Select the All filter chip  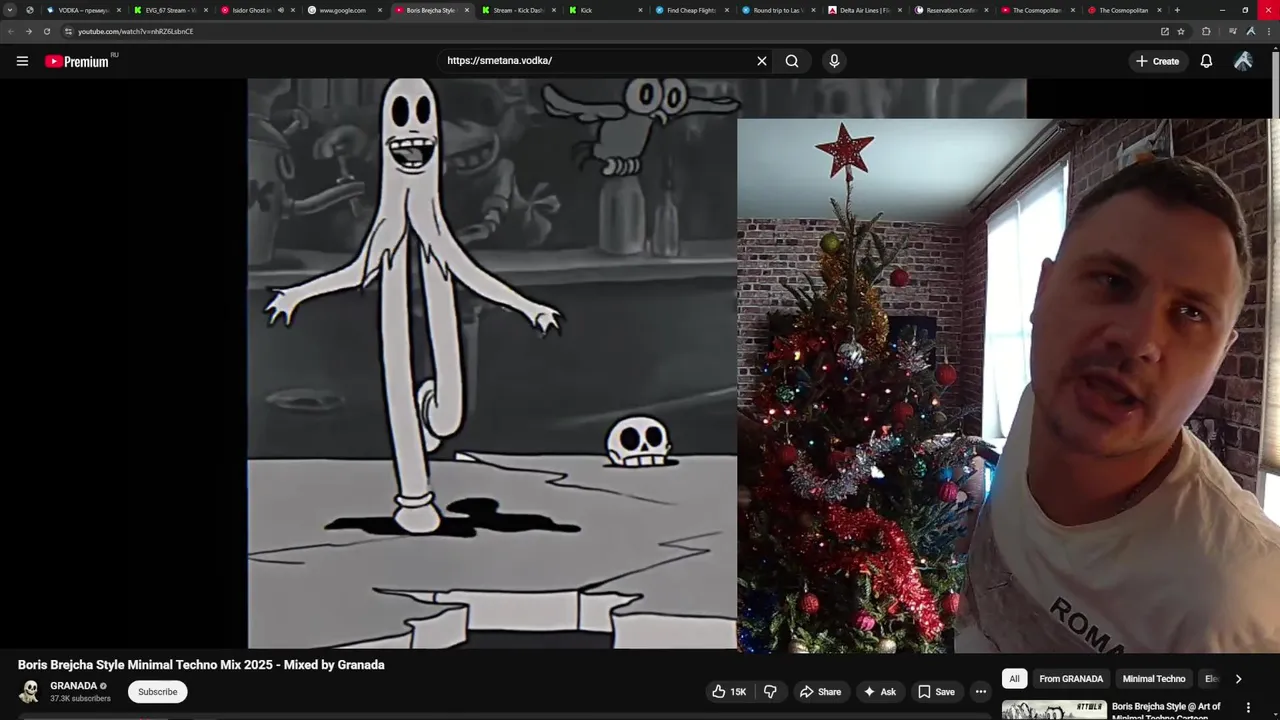click(1014, 679)
